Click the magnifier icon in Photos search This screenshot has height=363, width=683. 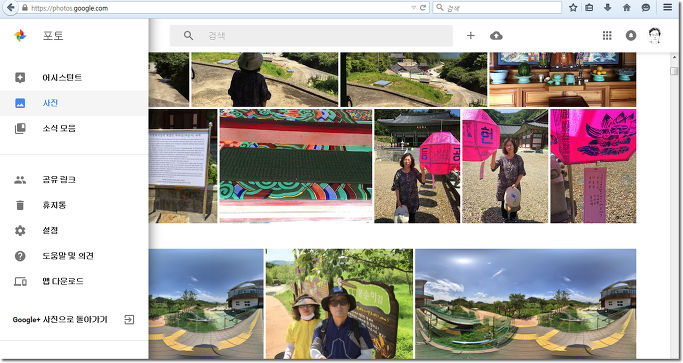[x=188, y=36]
